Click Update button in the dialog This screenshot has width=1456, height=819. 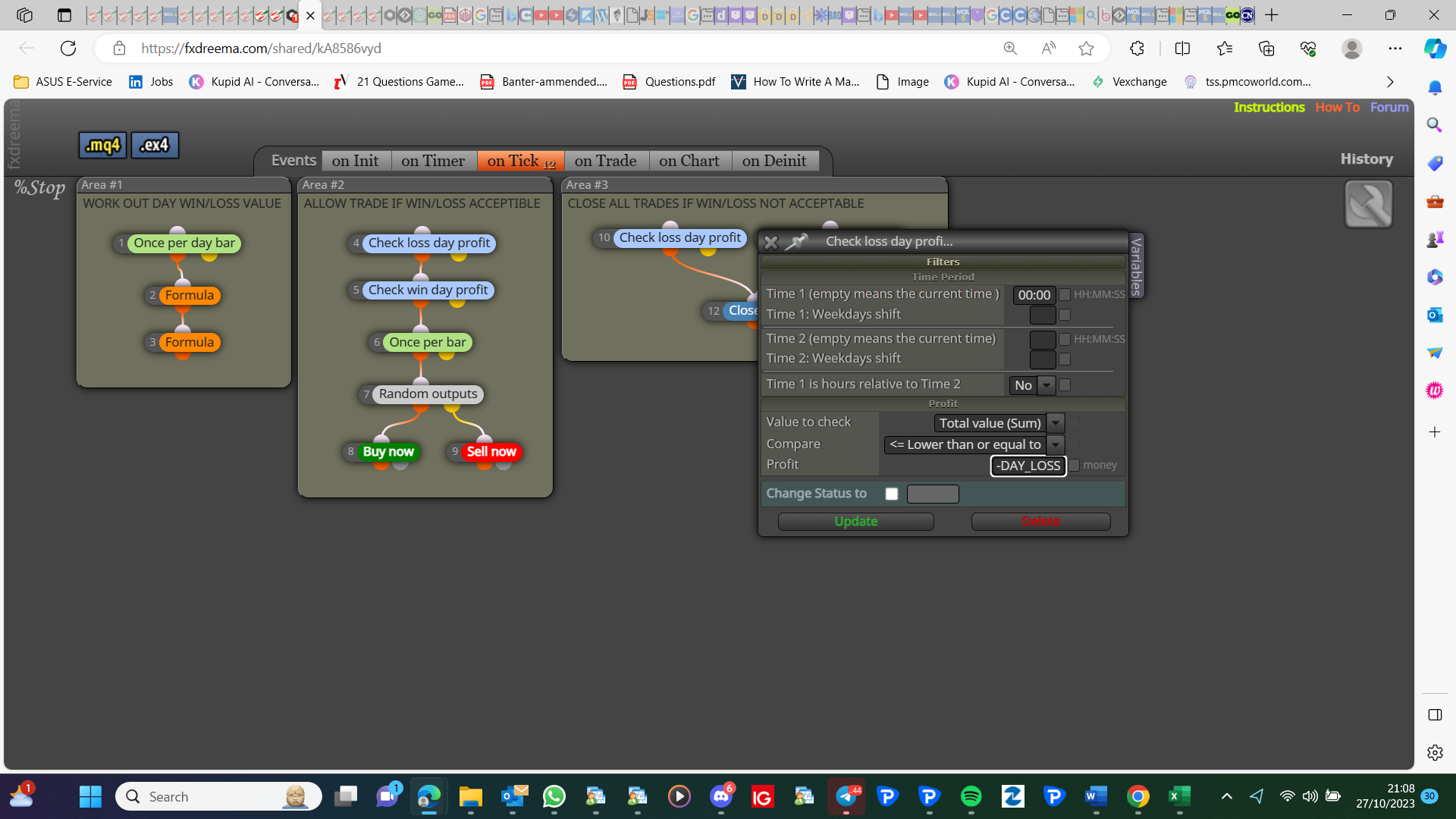tap(855, 522)
